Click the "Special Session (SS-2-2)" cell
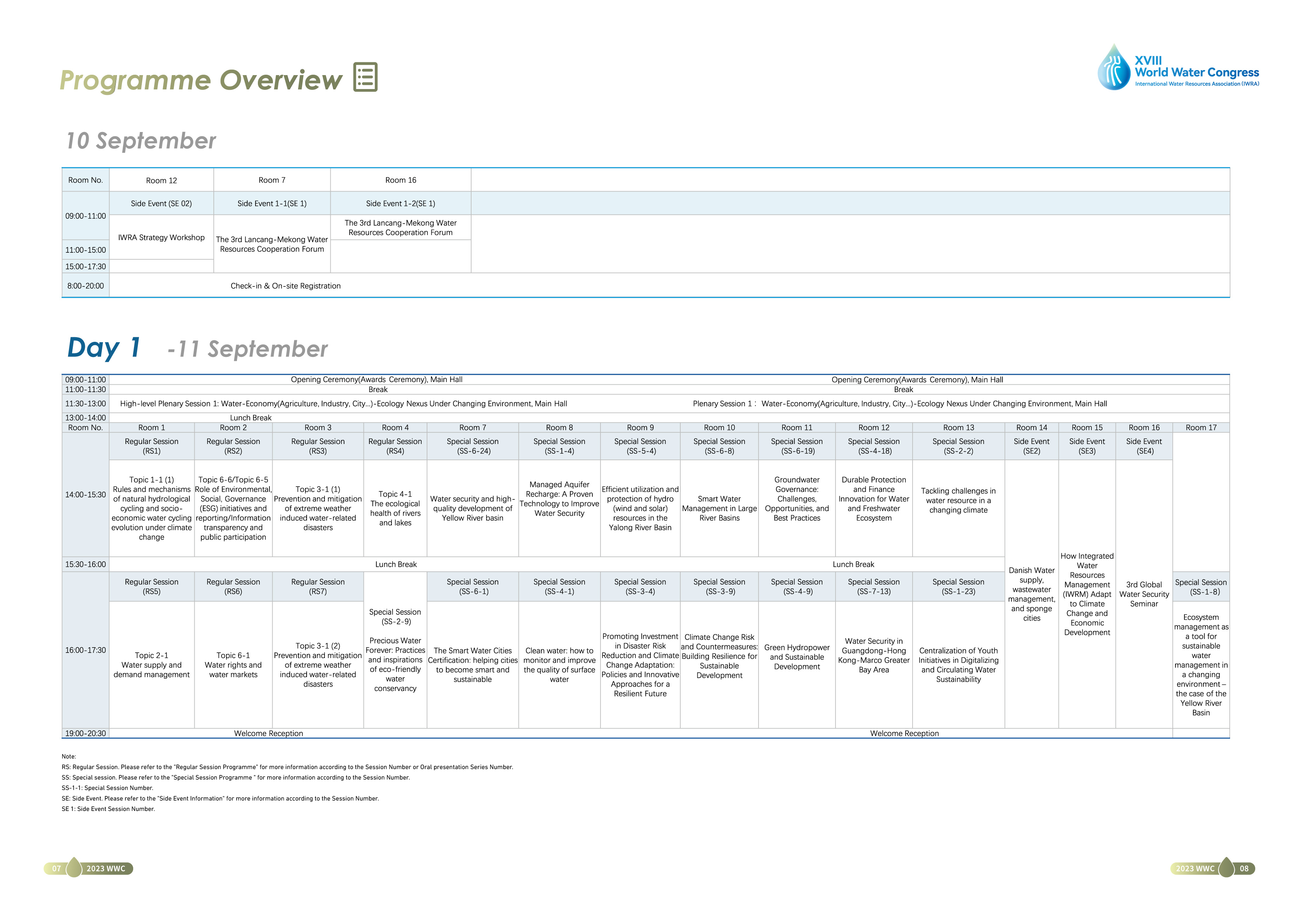This screenshot has height=924, width=1299. point(958,446)
